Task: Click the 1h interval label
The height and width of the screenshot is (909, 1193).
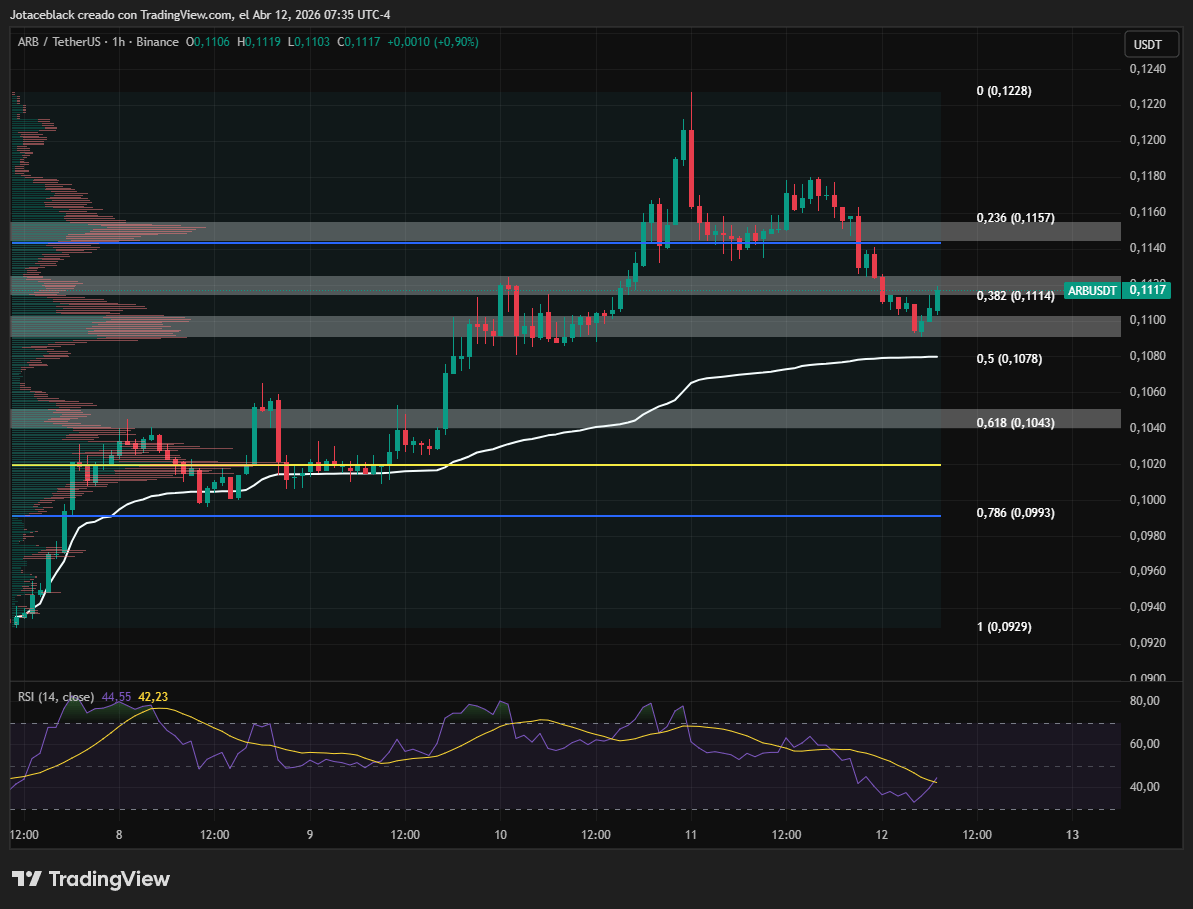Action: [x=118, y=42]
